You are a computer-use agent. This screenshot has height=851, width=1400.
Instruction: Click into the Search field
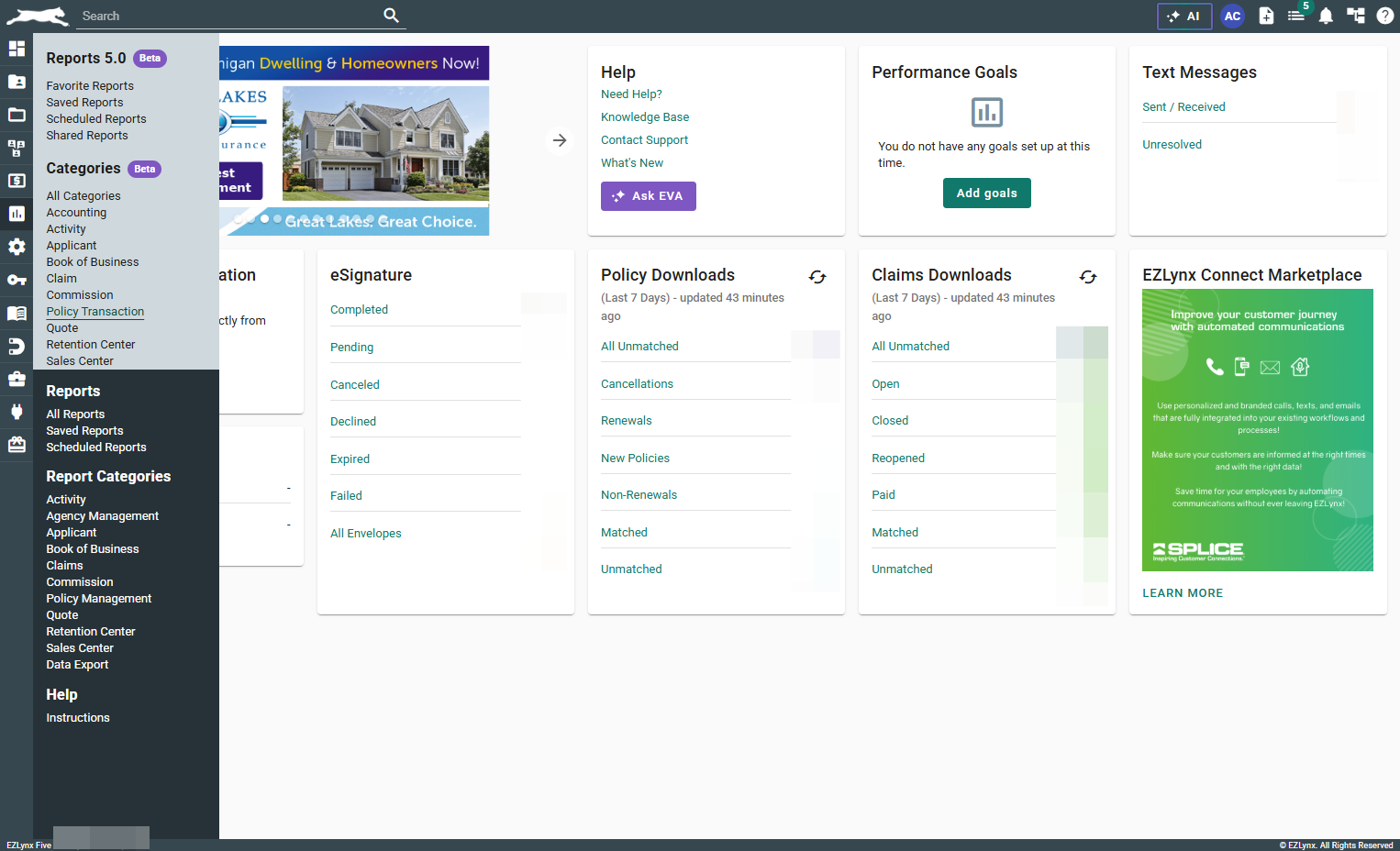tap(229, 16)
